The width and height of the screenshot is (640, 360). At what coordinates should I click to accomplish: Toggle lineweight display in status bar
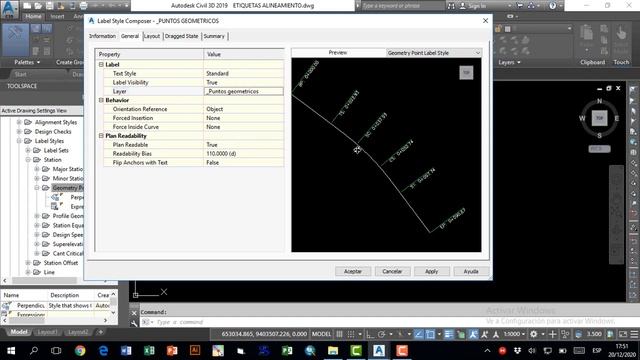pyautogui.click(x=449, y=334)
